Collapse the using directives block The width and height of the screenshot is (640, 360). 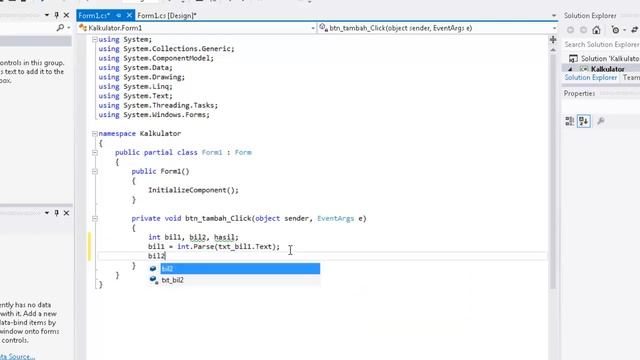pyautogui.click(x=95, y=40)
